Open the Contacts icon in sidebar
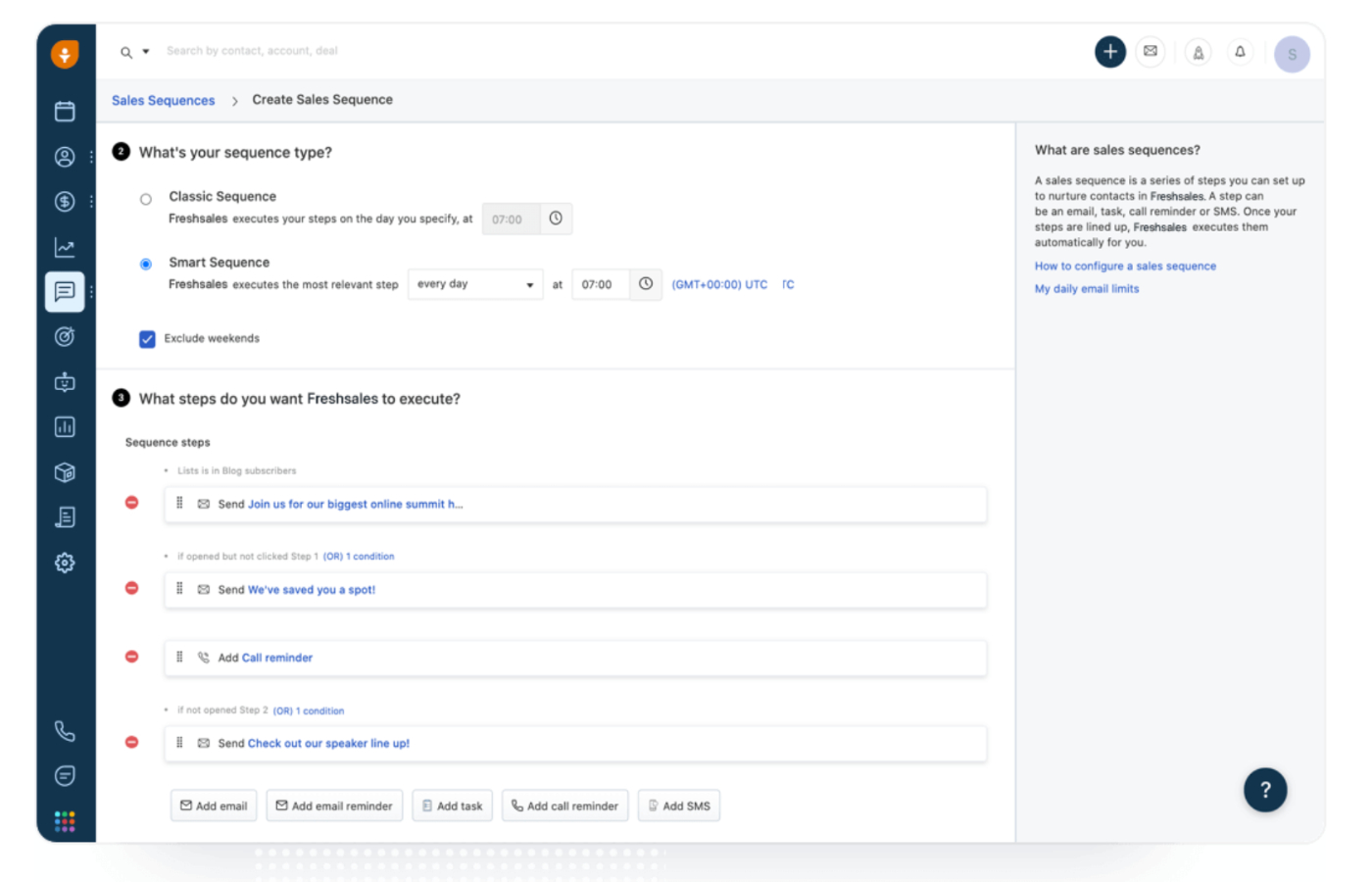The image size is (1372, 882). click(x=65, y=157)
